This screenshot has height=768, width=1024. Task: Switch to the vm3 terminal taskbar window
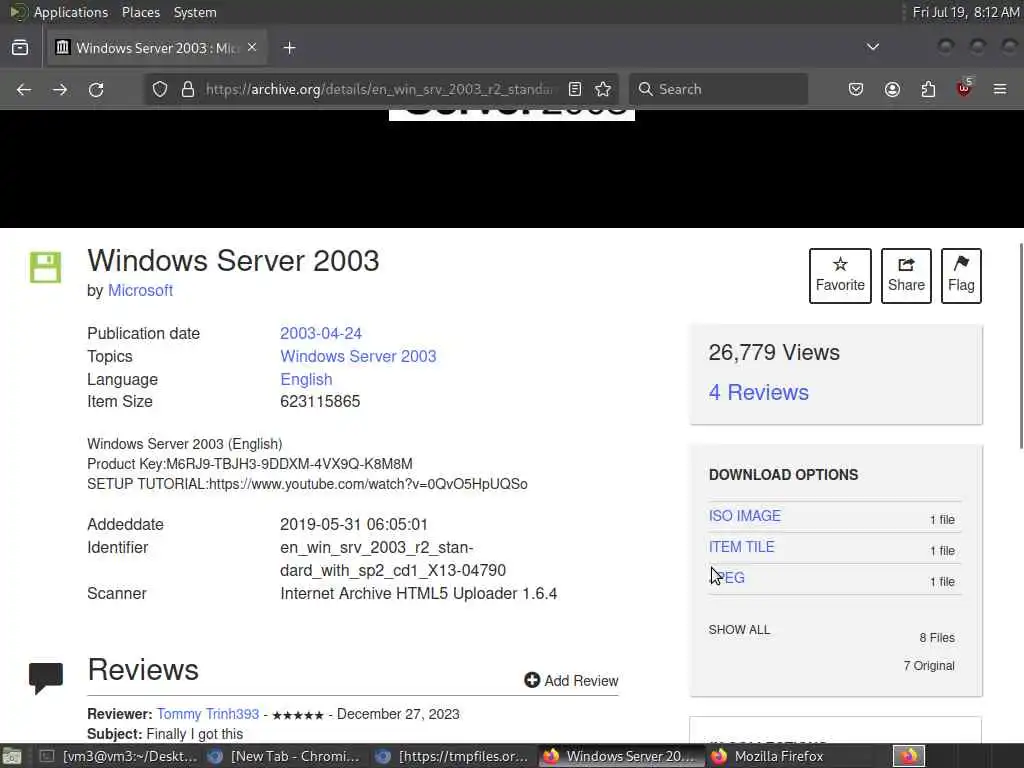(x=118, y=756)
